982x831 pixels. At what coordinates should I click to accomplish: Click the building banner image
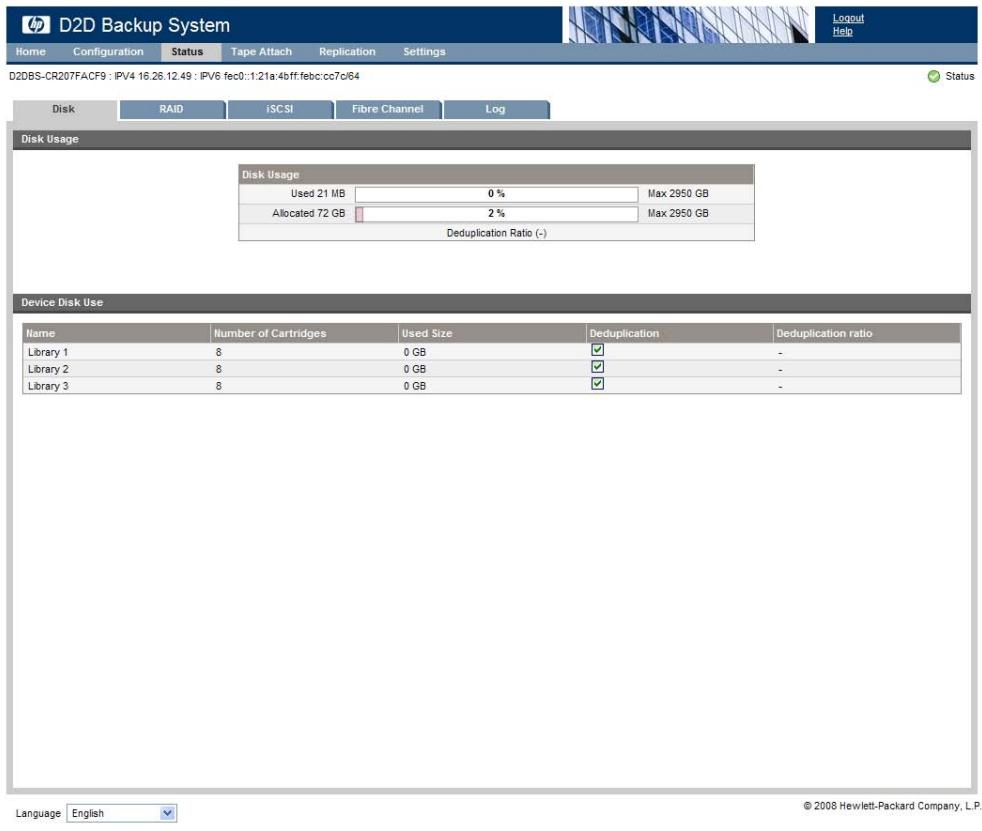click(x=688, y=24)
